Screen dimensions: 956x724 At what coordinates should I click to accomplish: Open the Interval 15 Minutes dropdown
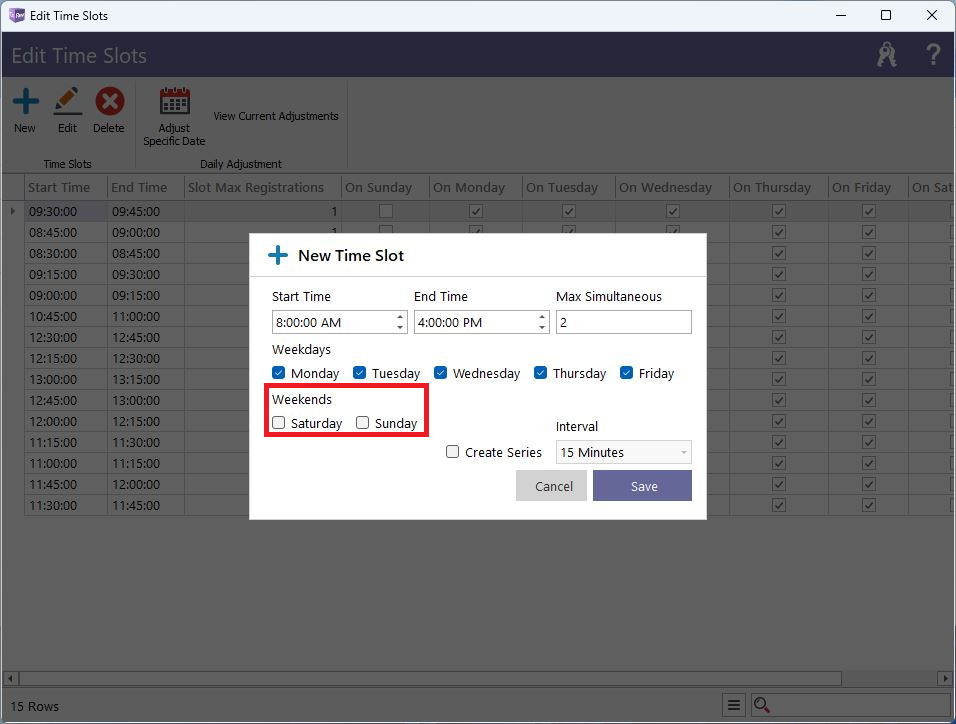624,452
